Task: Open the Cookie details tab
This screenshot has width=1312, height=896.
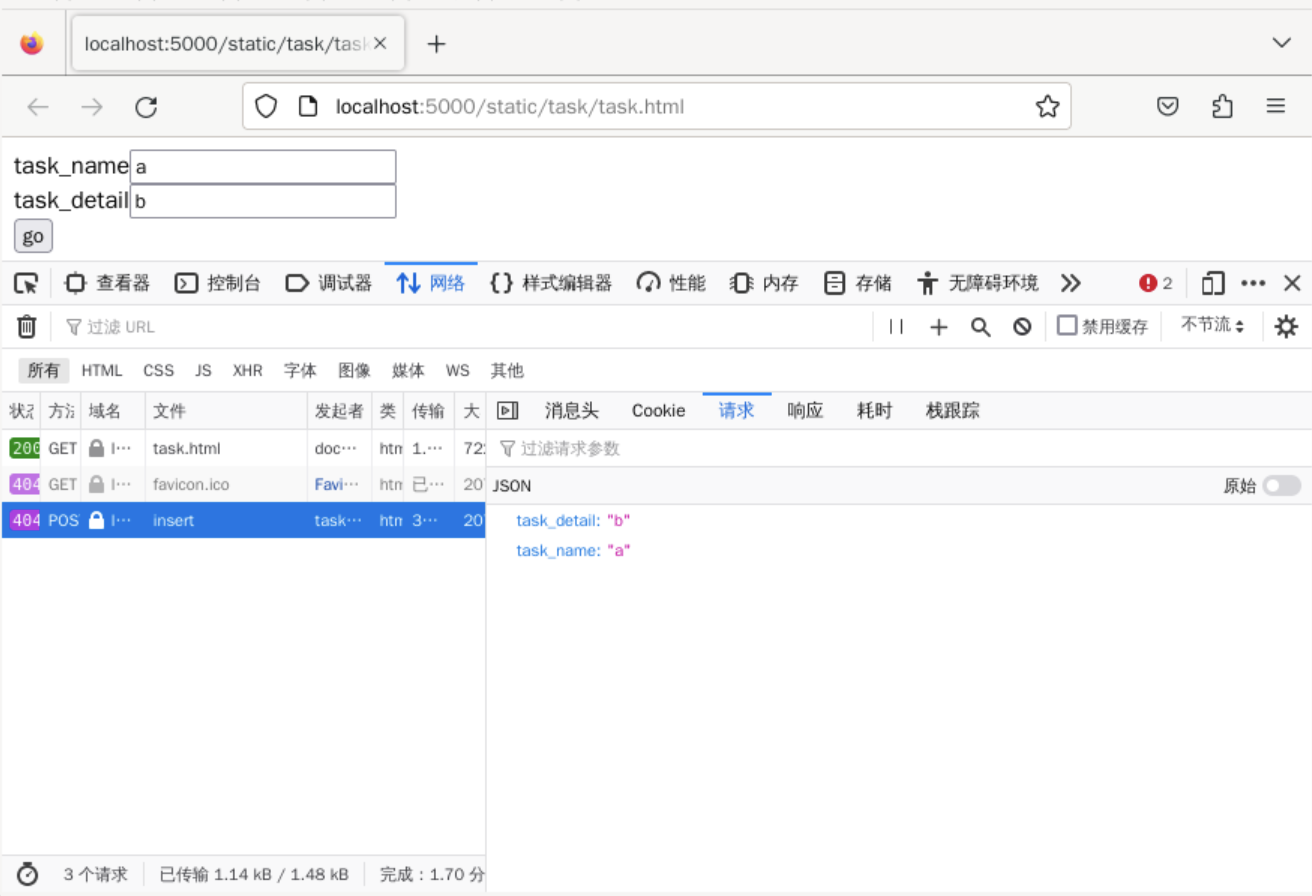Action: coord(658,411)
